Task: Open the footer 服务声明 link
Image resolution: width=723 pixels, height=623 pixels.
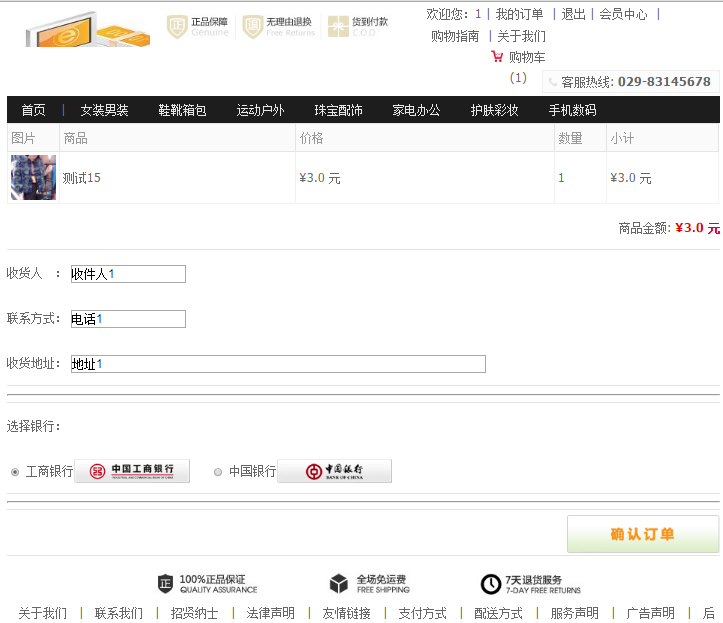Action: 574,613
